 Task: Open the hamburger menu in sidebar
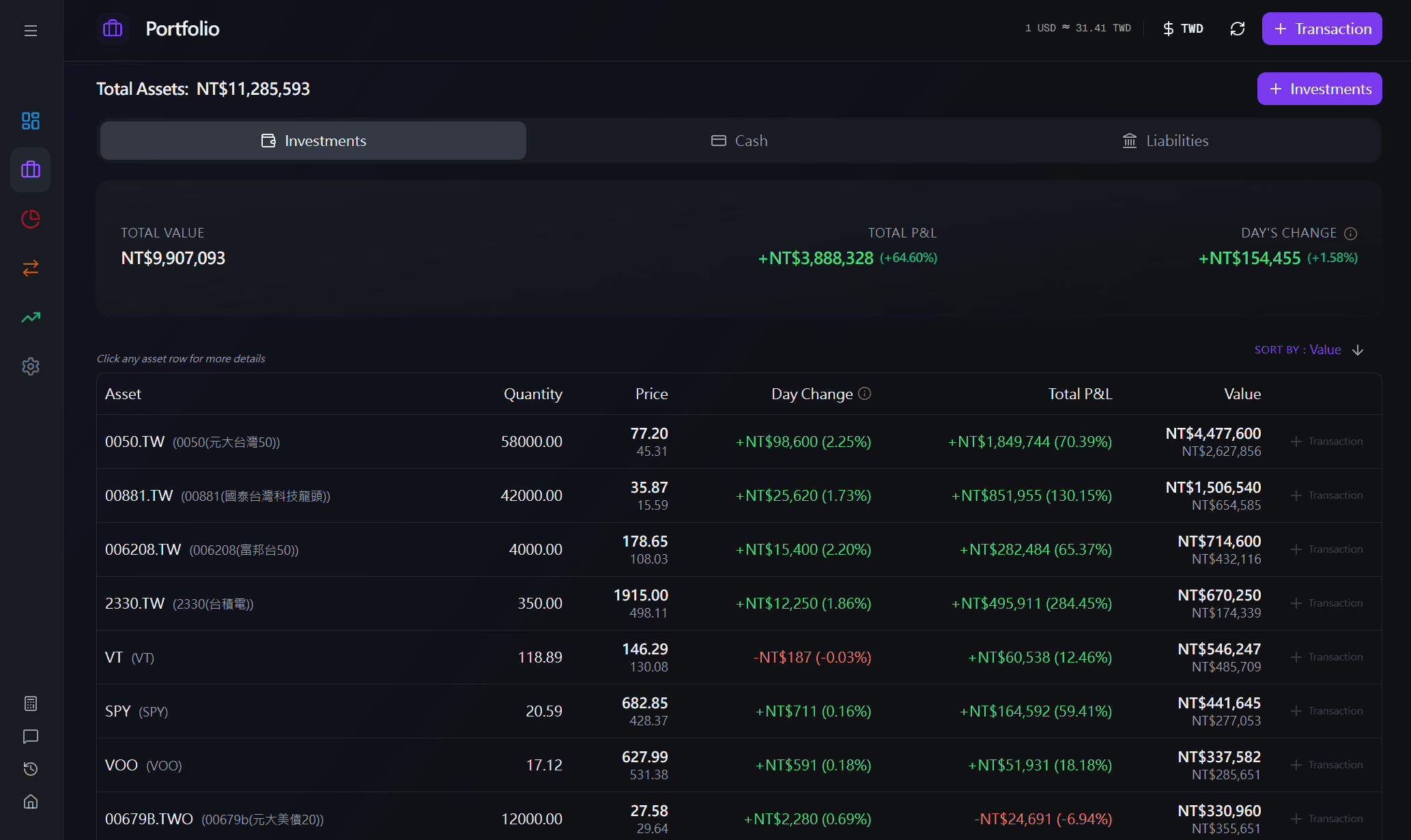point(31,31)
